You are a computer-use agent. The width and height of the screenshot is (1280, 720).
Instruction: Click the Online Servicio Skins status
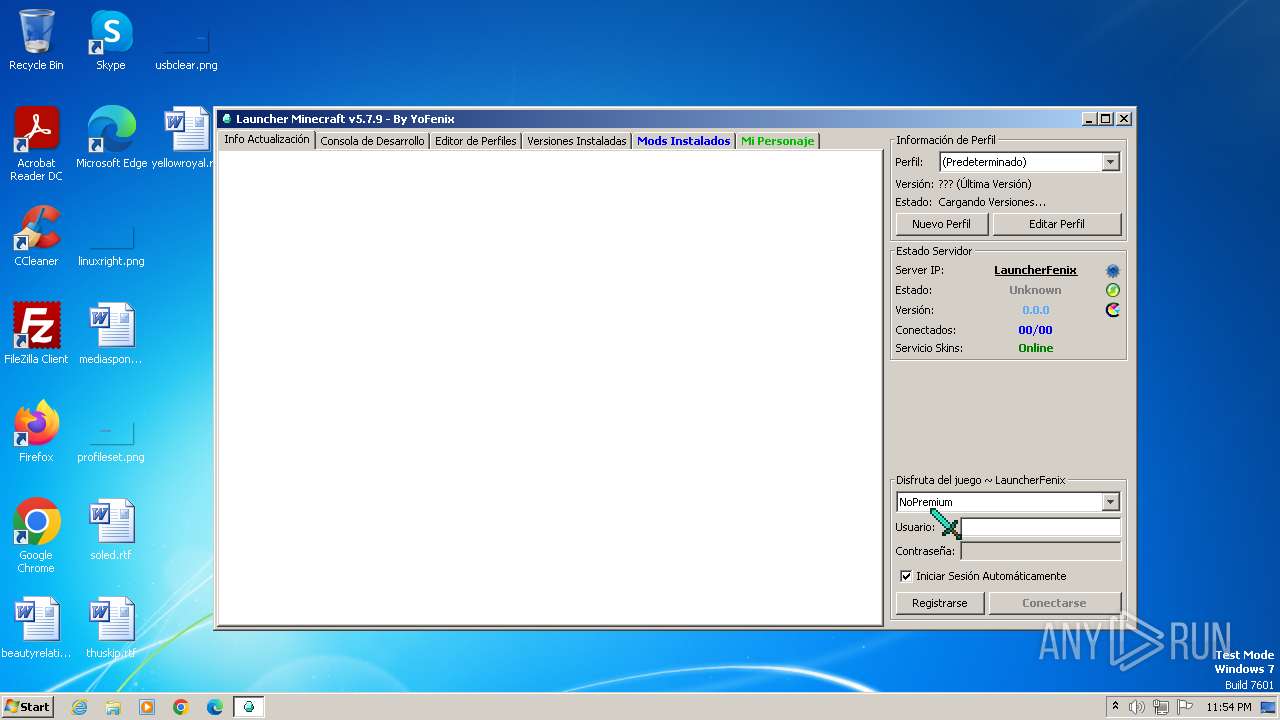(x=1035, y=348)
